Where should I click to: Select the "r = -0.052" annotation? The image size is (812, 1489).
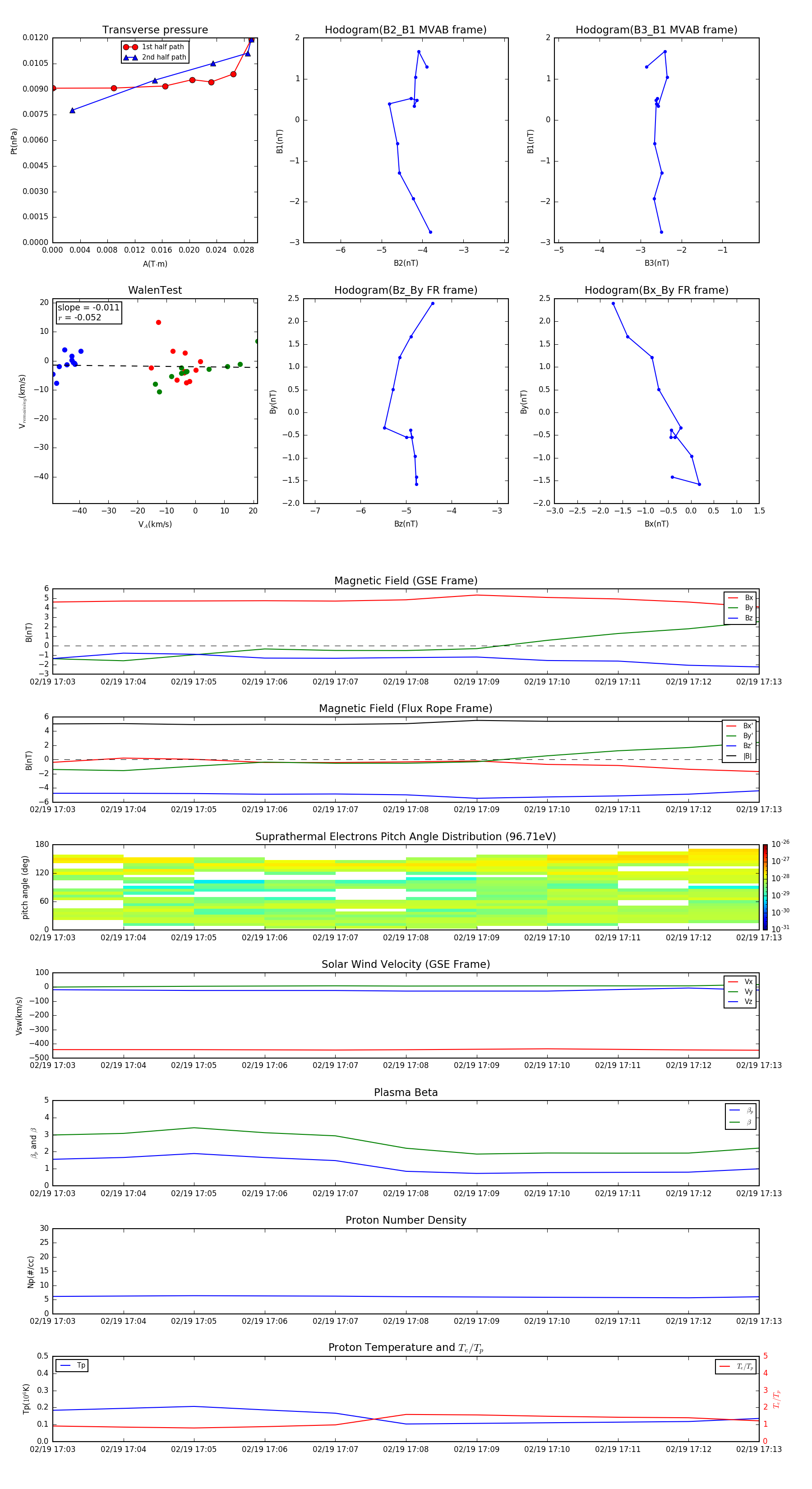80,317
